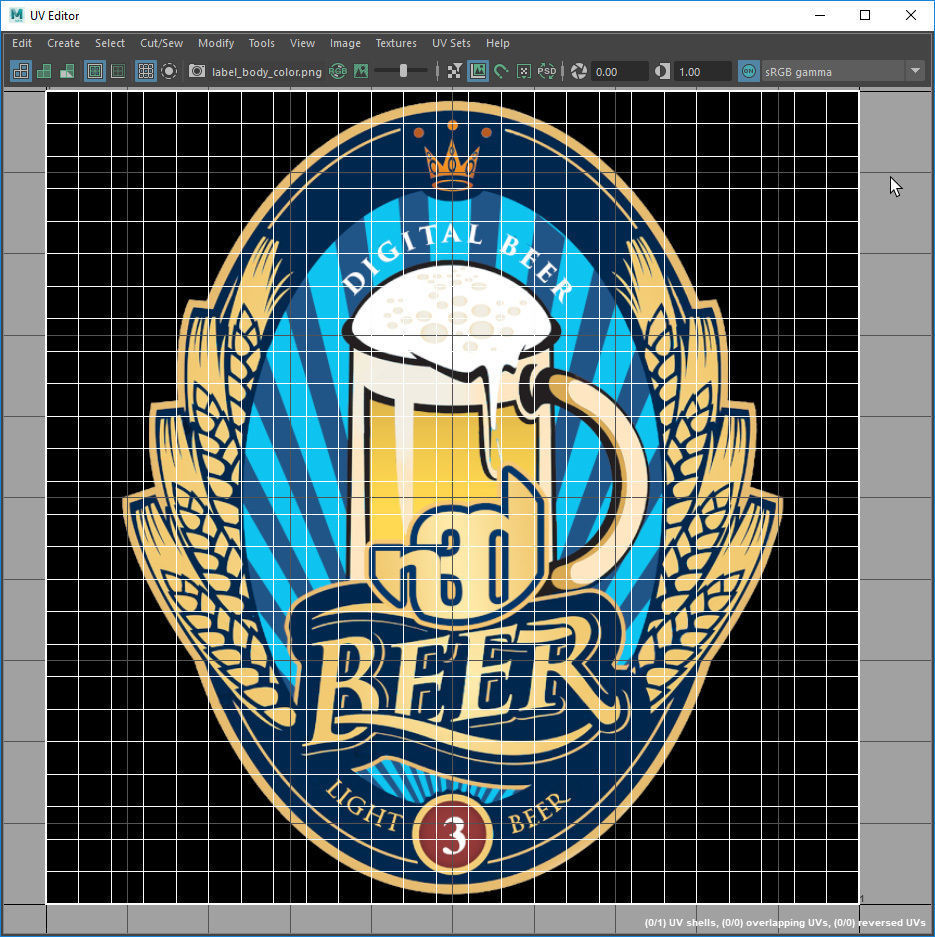Screen dimensions: 935x937
Task: Click the Maya logo in title bar
Action: pyautogui.click(x=17, y=15)
